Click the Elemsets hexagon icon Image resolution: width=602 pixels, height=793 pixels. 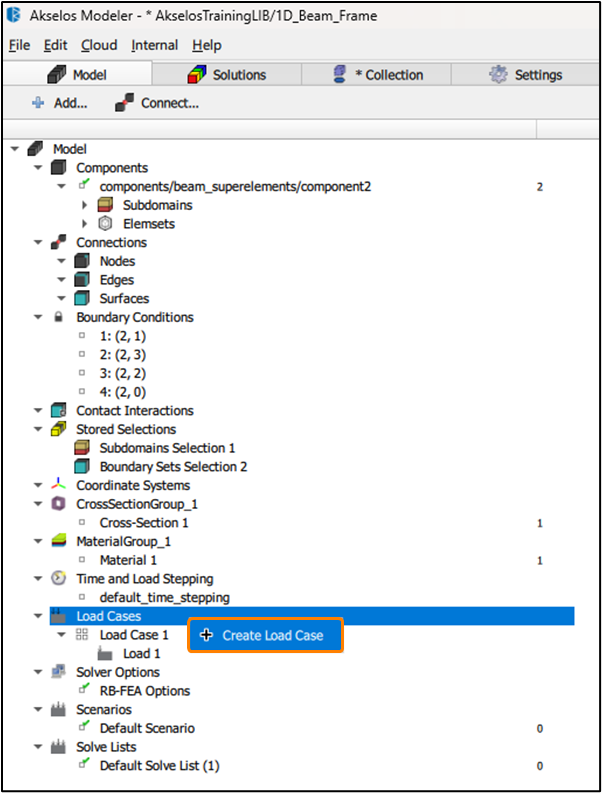click(105, 224)
